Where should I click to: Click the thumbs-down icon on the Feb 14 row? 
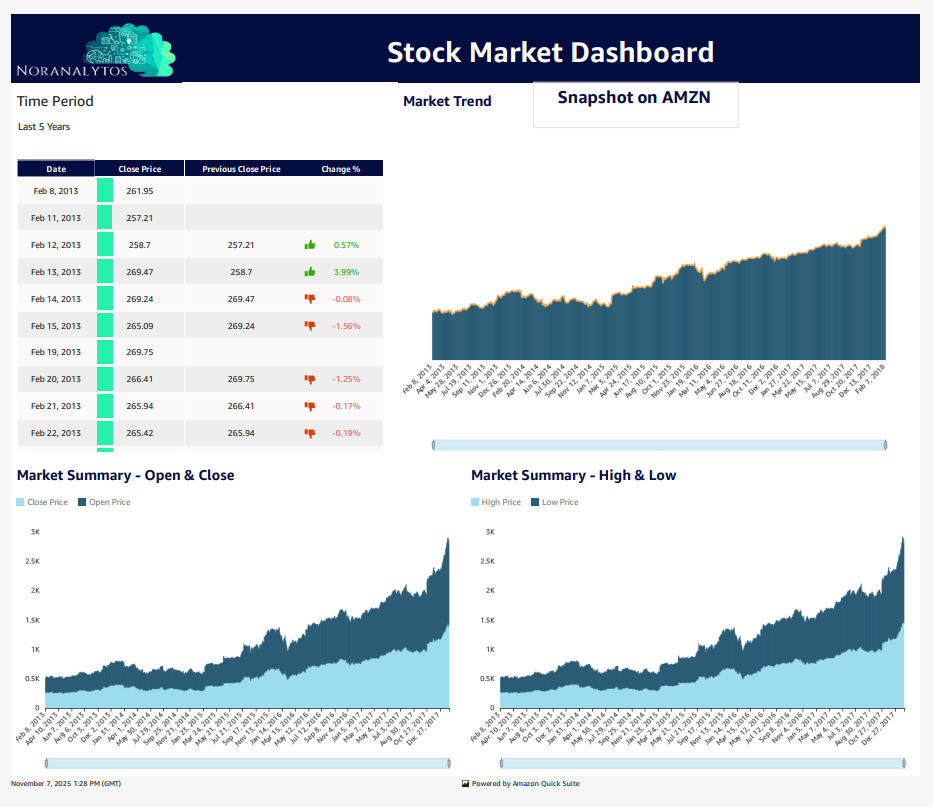pos(310,298)
